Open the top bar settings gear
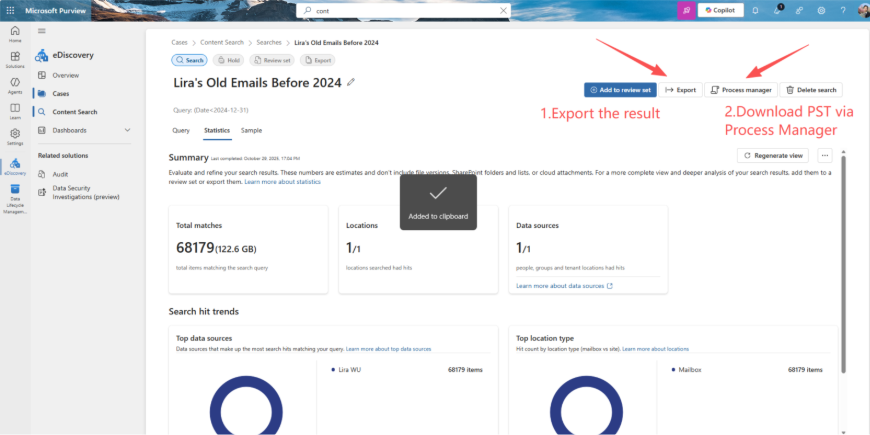The width and height of the screenshot is (870, 435). tap(821, 10)
